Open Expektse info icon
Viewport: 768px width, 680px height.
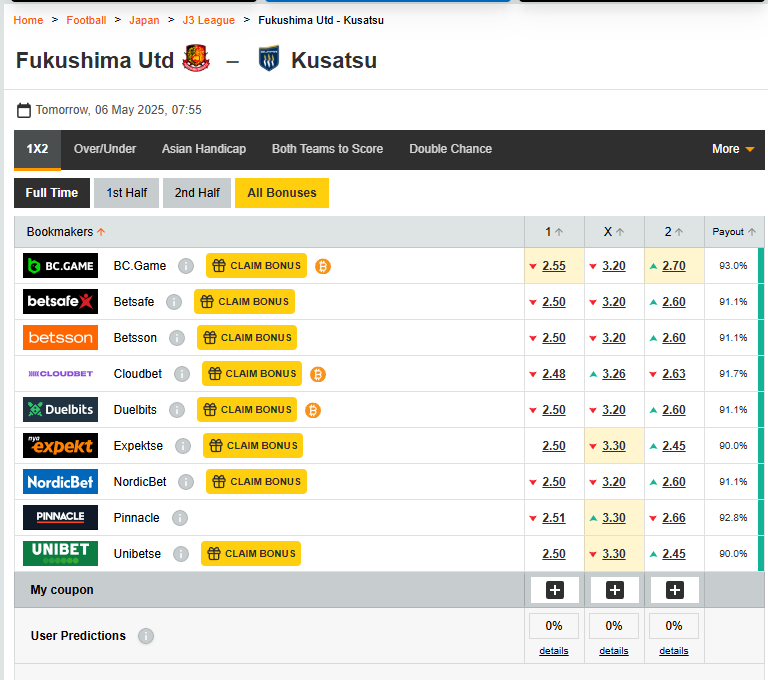click(183, 446)
